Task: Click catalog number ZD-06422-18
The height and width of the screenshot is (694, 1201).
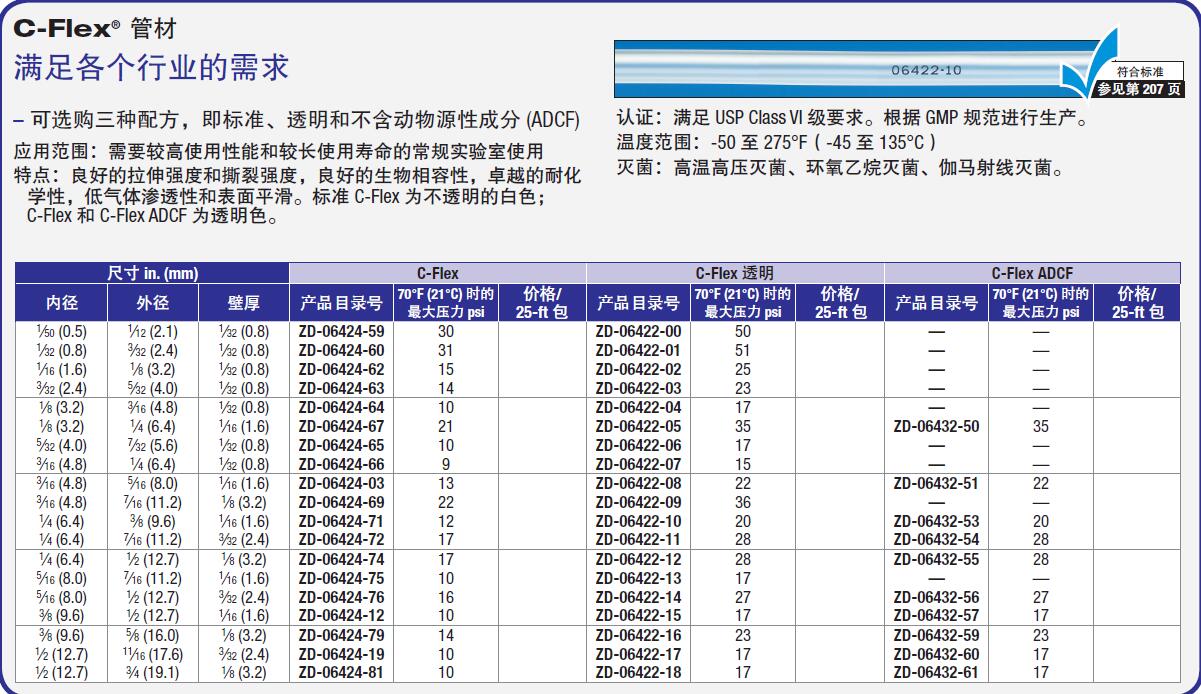Action: click(x=638, y=673)
